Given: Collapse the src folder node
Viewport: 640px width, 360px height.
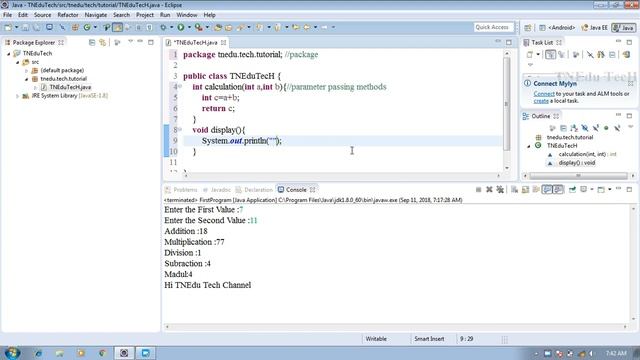Looking at the screenshot, I should pyautogui.click(x=18, y=62).
